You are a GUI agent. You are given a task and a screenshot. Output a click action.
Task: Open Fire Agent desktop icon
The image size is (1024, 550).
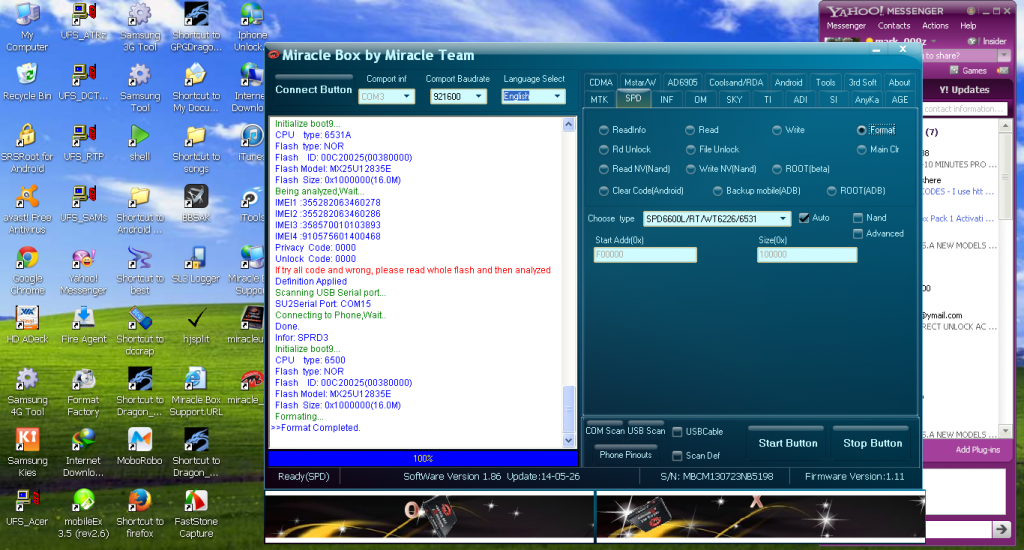(84, 325)
